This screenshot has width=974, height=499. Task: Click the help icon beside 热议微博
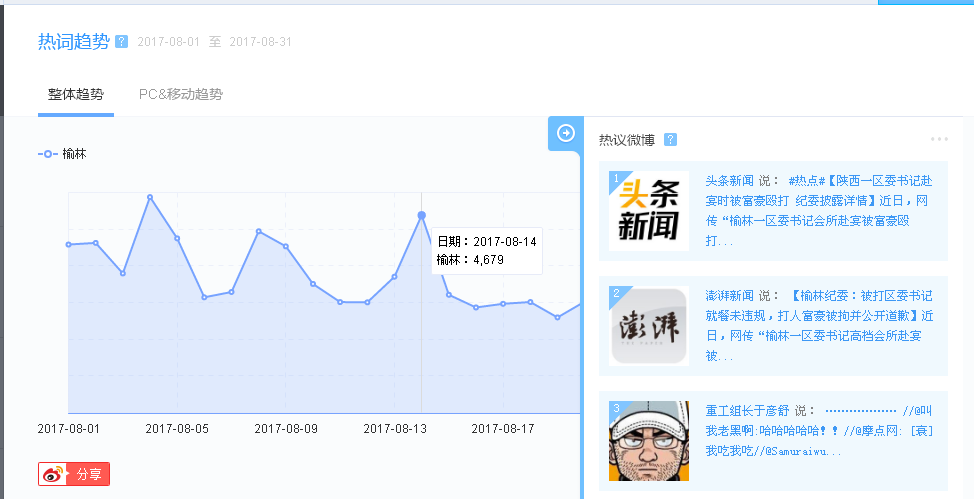point(670,140)
